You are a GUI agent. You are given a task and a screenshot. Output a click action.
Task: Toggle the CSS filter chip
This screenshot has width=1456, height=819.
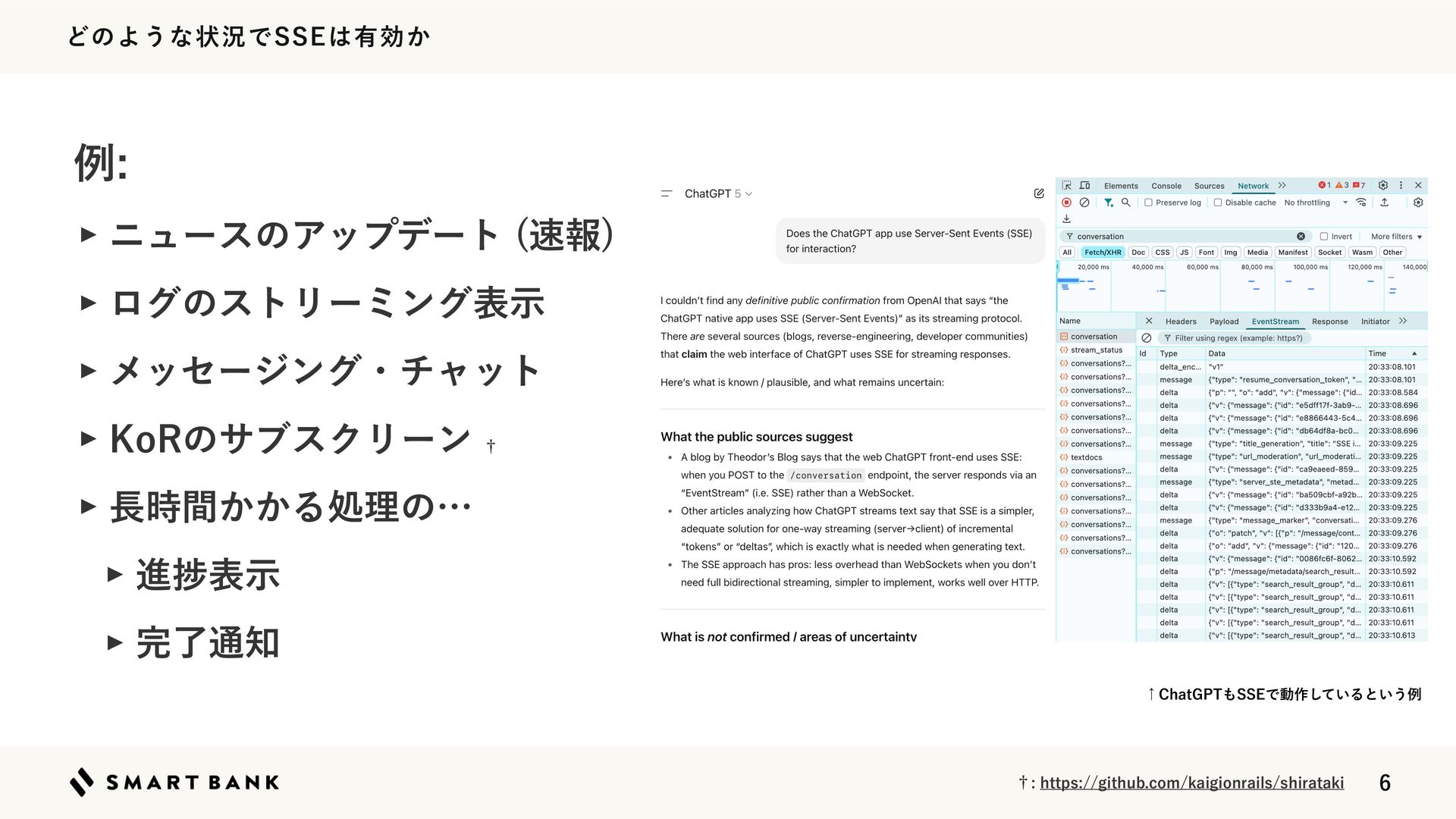1163,253
